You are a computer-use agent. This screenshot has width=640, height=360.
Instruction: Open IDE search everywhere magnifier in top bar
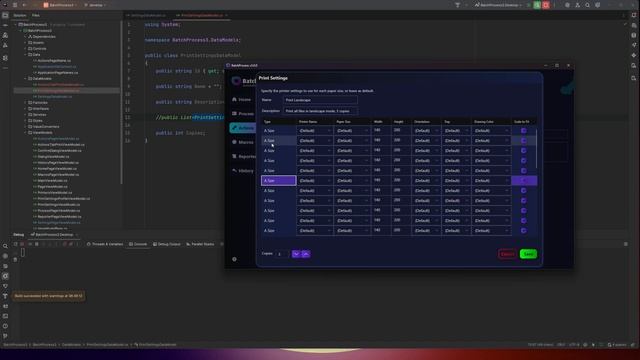pyautogui.click(x=587, y=5)
